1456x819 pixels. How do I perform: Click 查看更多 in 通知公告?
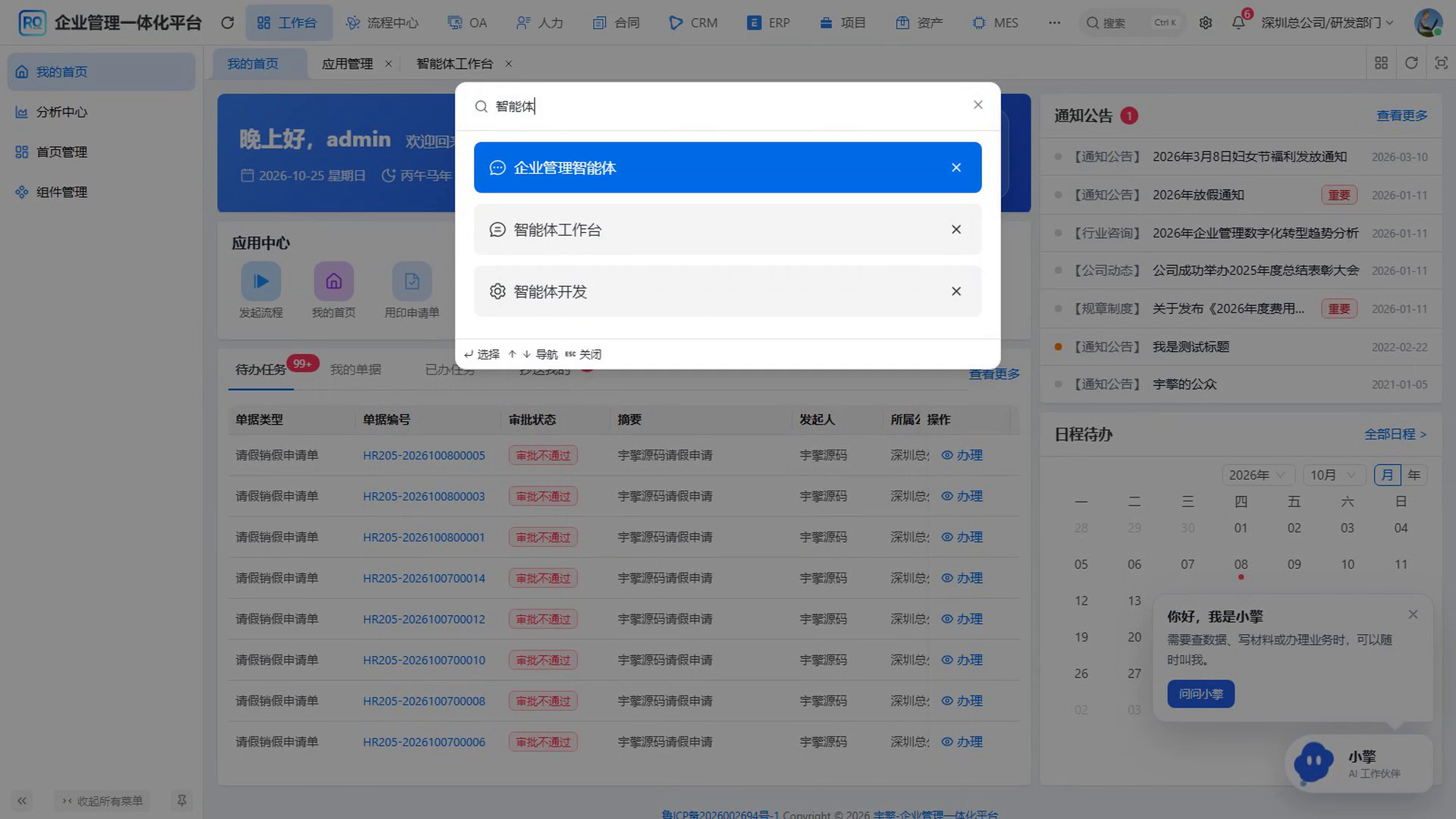(x=1401, y=115)
